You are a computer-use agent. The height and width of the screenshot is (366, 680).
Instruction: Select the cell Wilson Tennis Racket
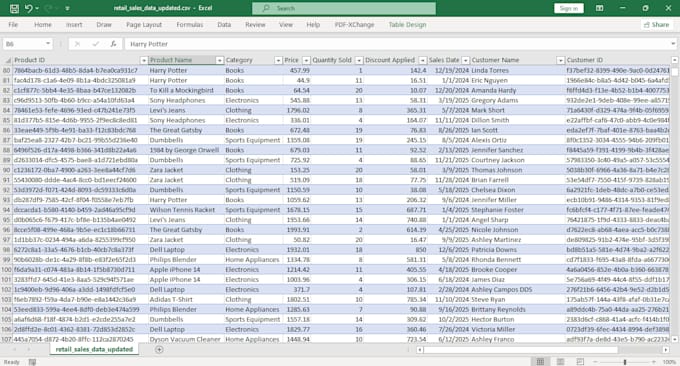[185, 210]
